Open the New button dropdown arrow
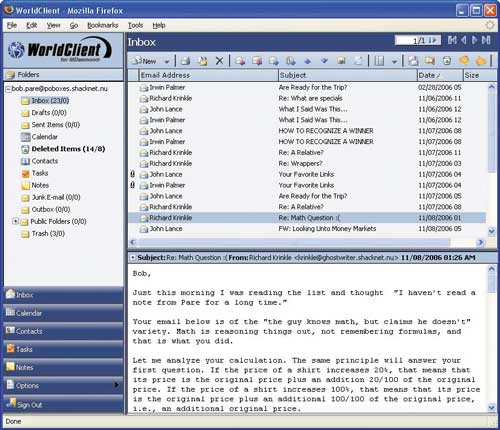500x430 pixels. pyautogui.click(x=167, y=61)
